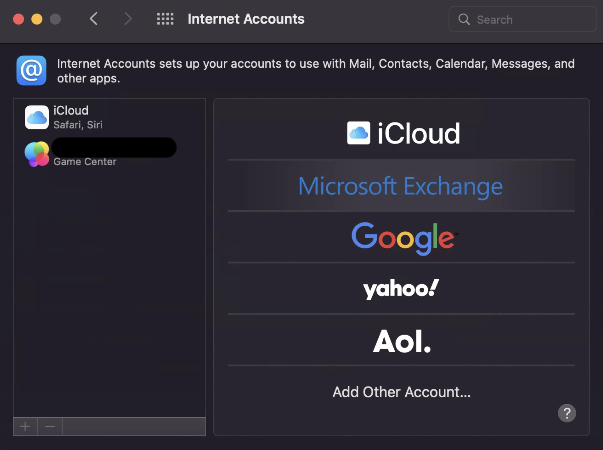Click the Internet Accounts @ icon
603x450 pixels.
[32, 70]
